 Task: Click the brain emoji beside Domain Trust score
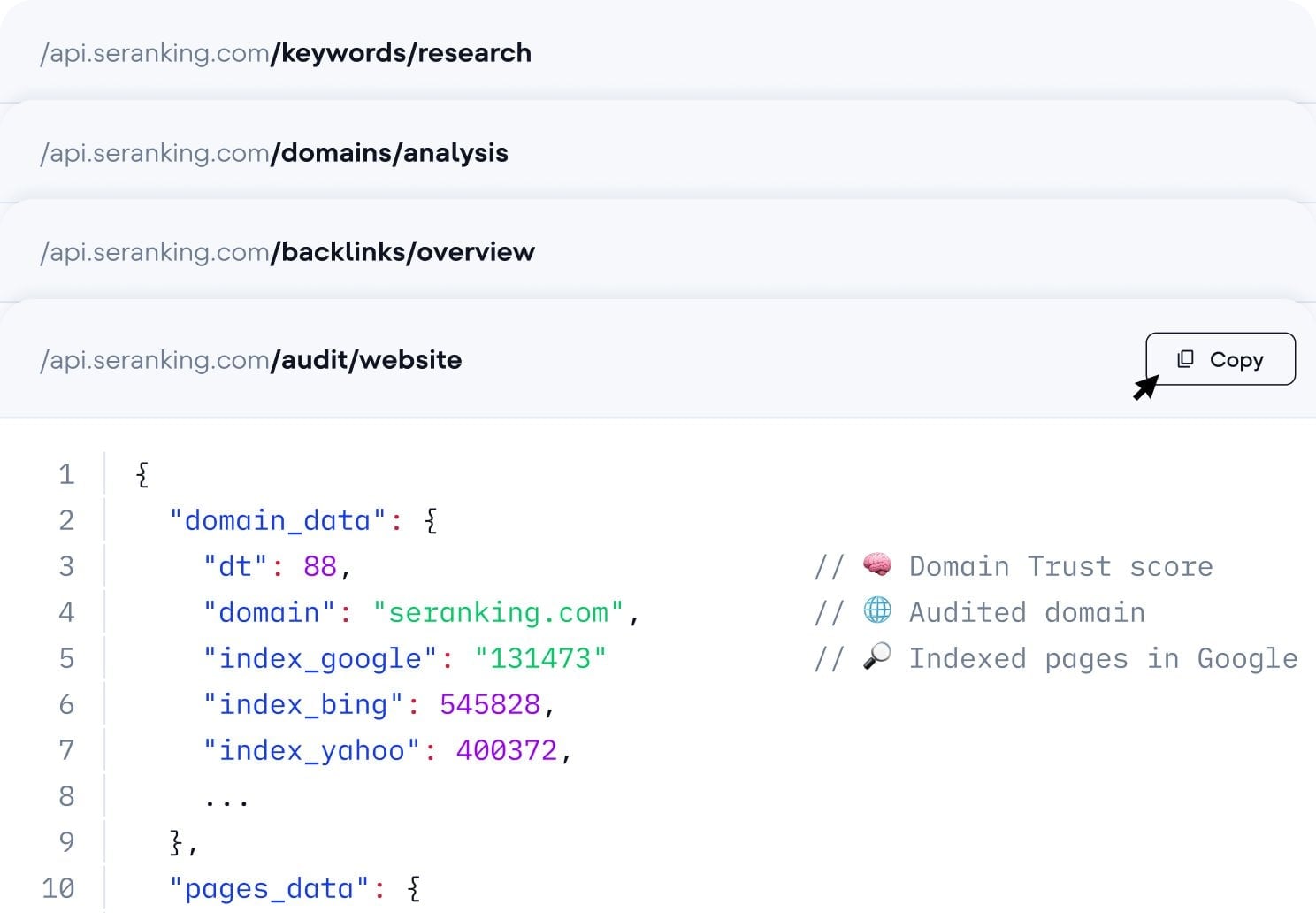(876, 565)
